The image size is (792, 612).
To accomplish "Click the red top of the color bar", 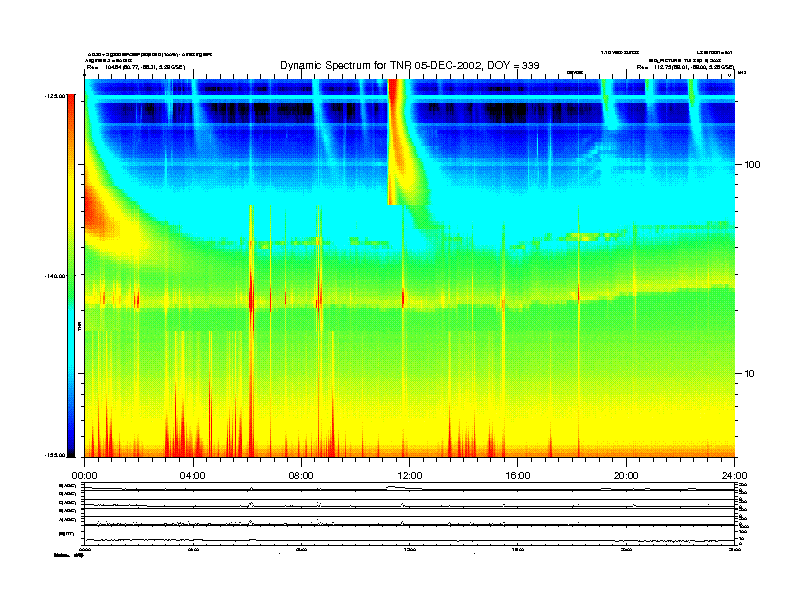I will tap(71, 109).
